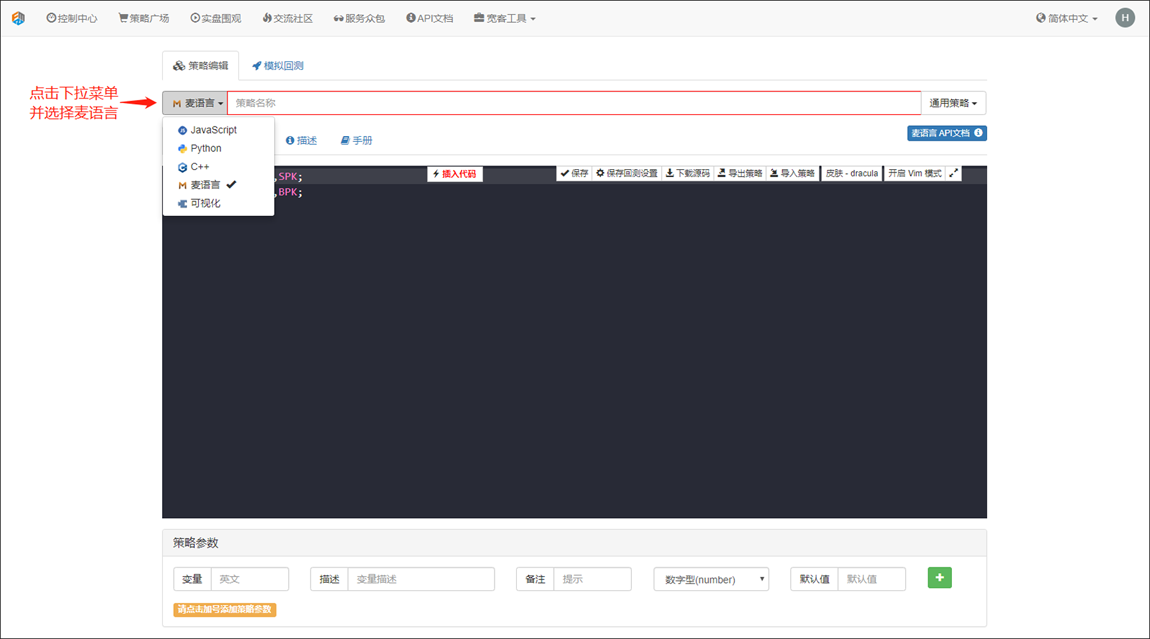Switch to the 模拟回测 tab

(277, 66)
